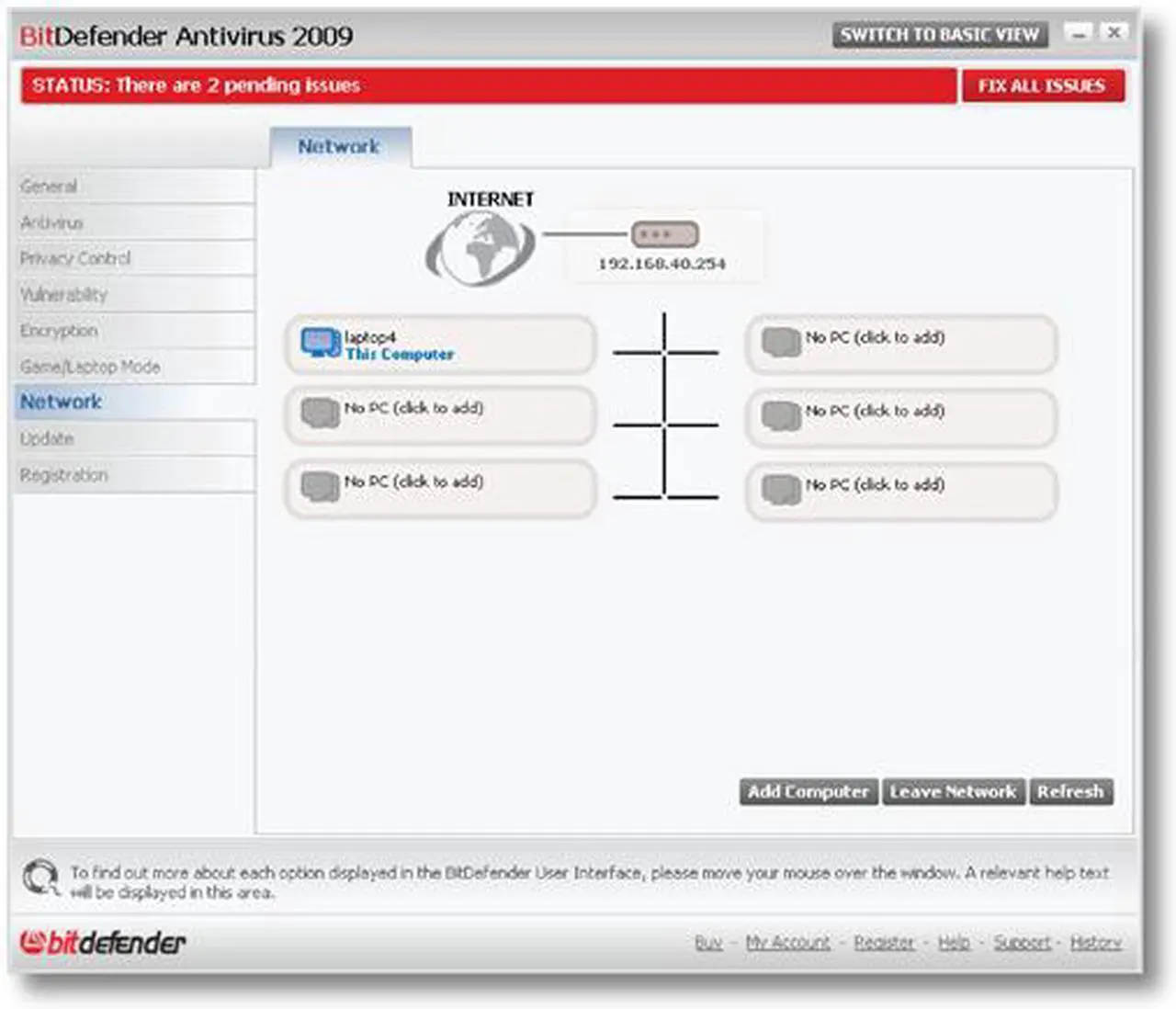
Task: Open the History link
Action: 1095,942
